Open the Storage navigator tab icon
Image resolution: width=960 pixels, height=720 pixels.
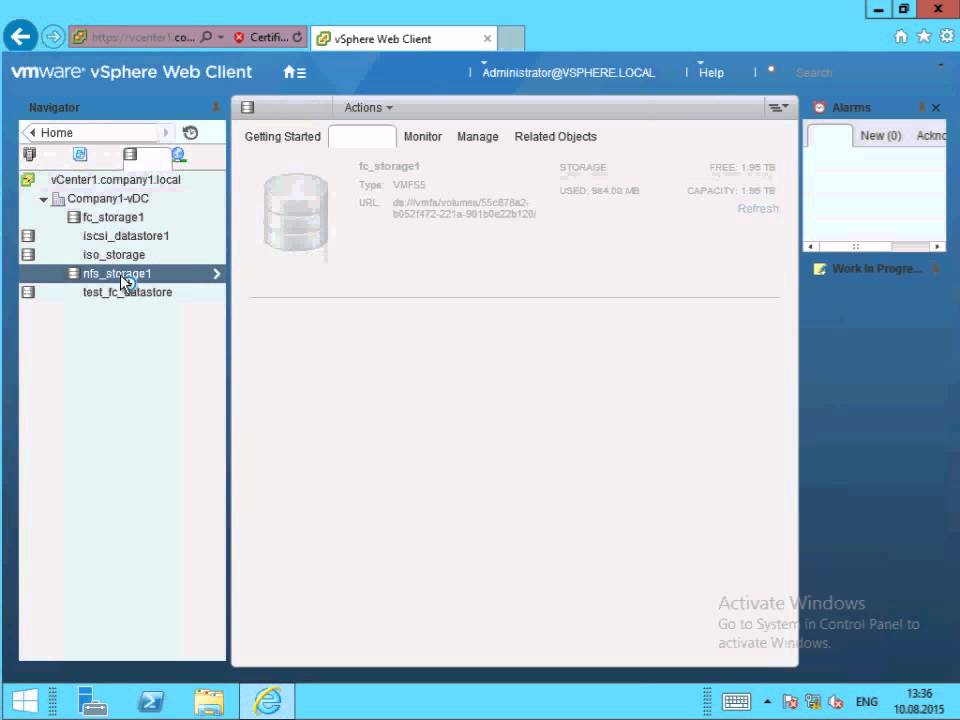(130, 154)
